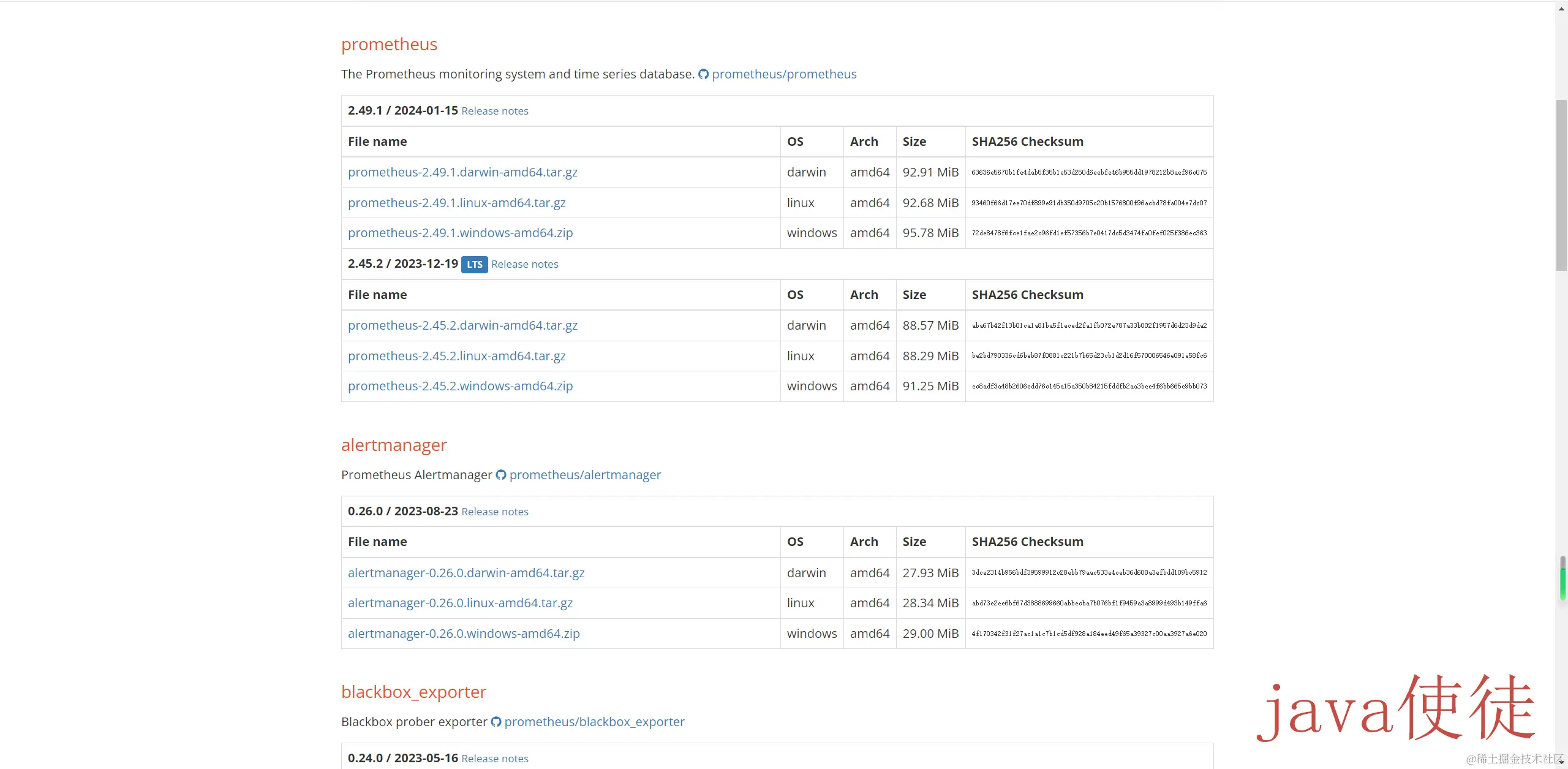The width and height of the screenshot is (1568, 769).
Task: Click the 92.91 MiB size cell
Action: tap(930, 172)
